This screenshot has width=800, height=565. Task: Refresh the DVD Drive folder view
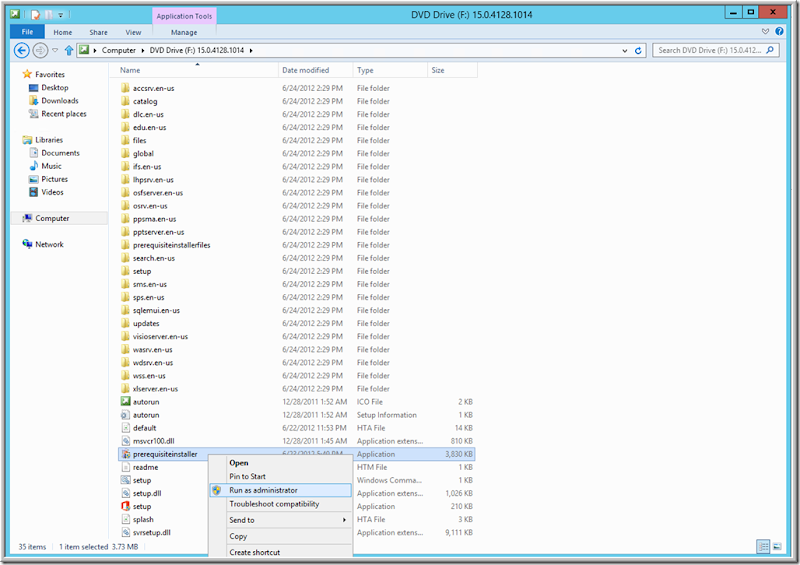pyautogui.click(x=638, y=51)
